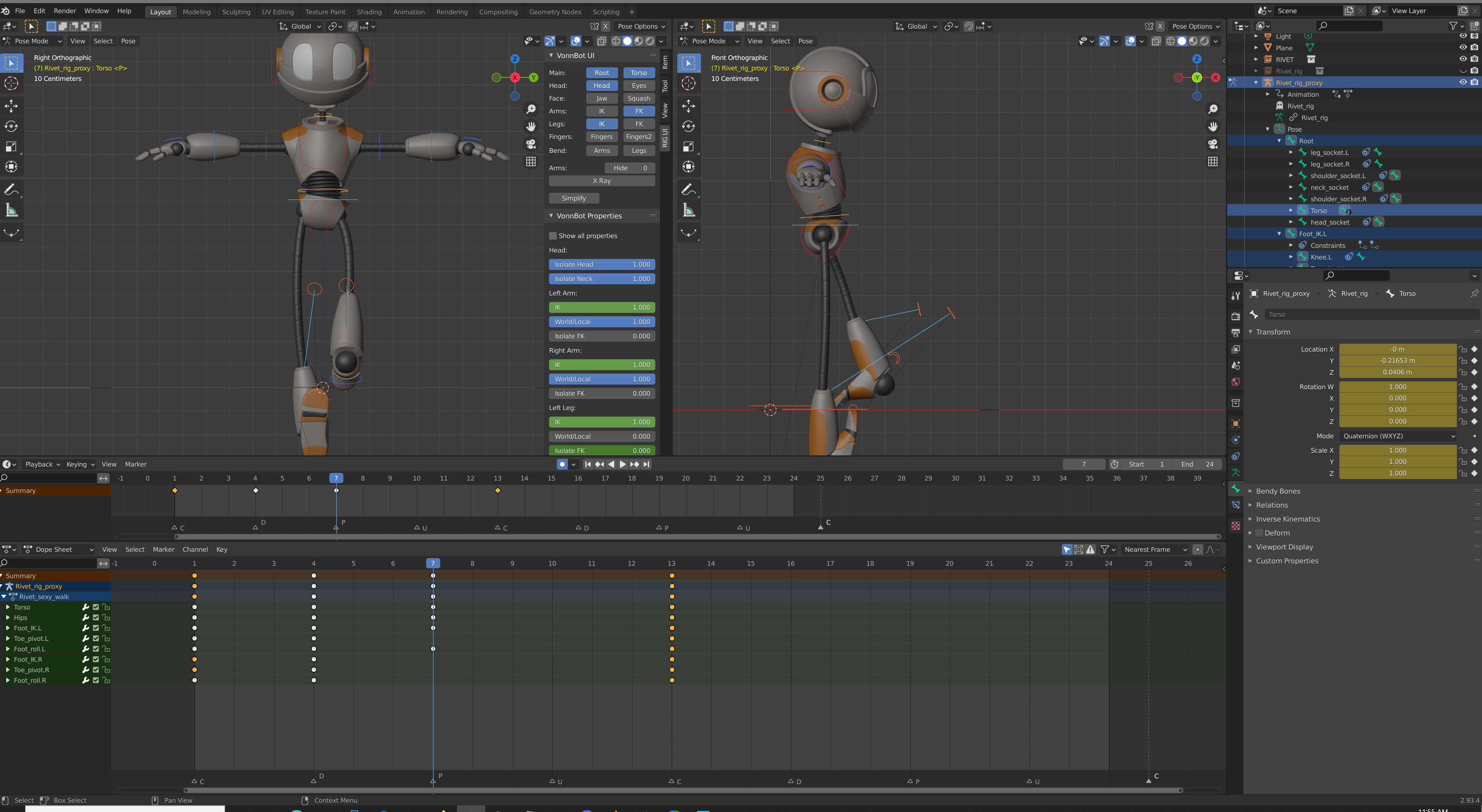Viewport: 1482px width, 812px height.
Task: Click the Play animation button
Action: [x=622, y=464]
